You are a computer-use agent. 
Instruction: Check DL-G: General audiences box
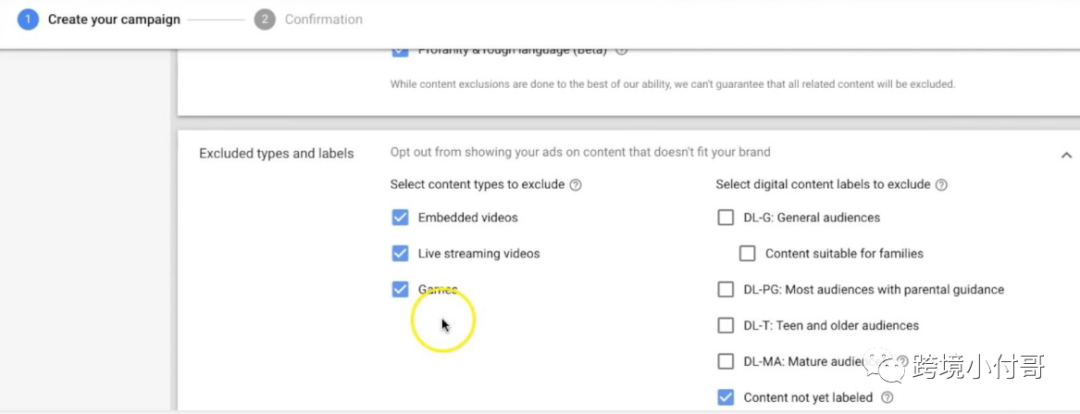[725, 218]
